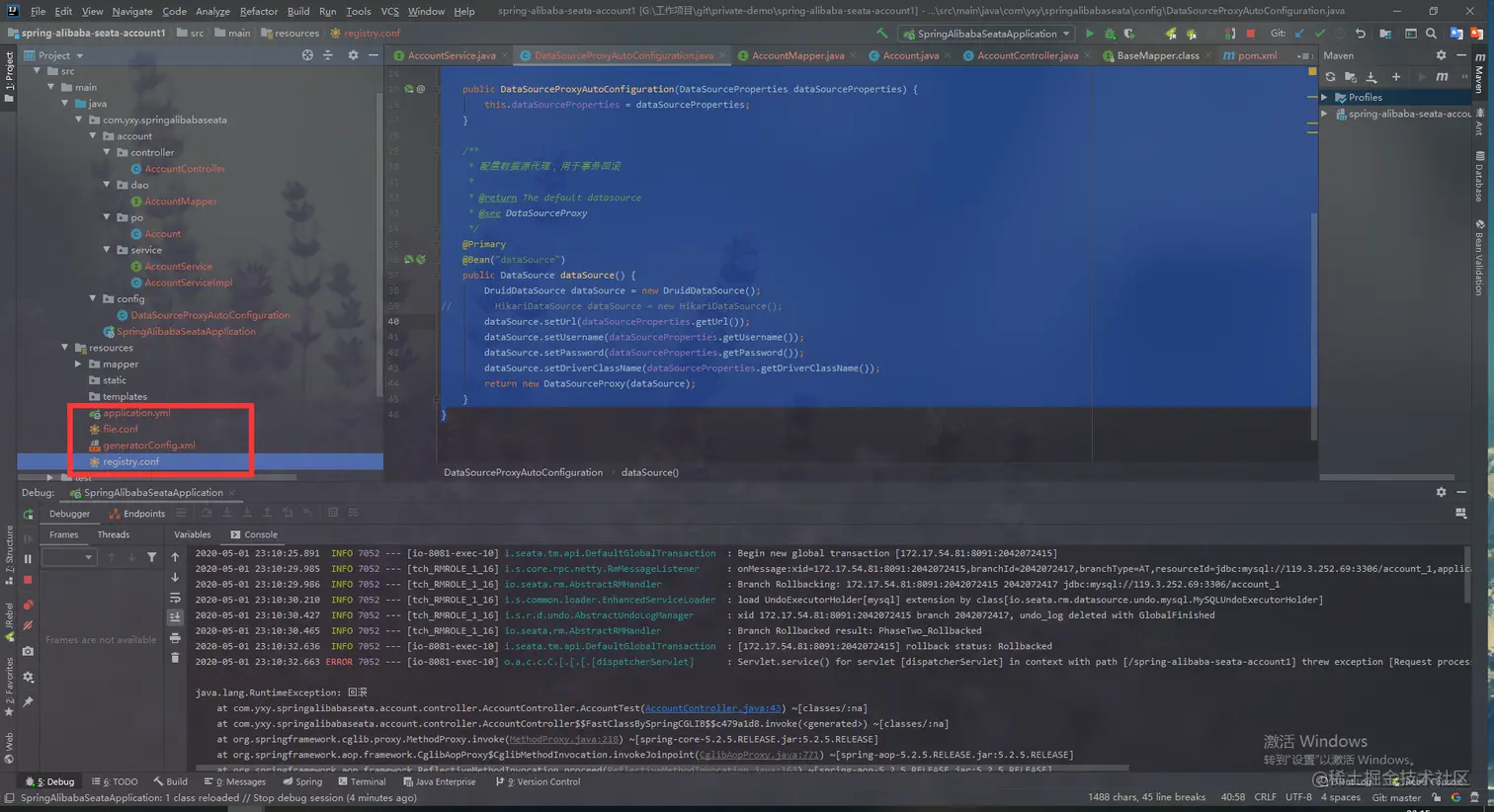Viewport: 1494px width, 812px height.
Task: Switch to the AccountService.java editor tab
Action: (x=452, y=56)
